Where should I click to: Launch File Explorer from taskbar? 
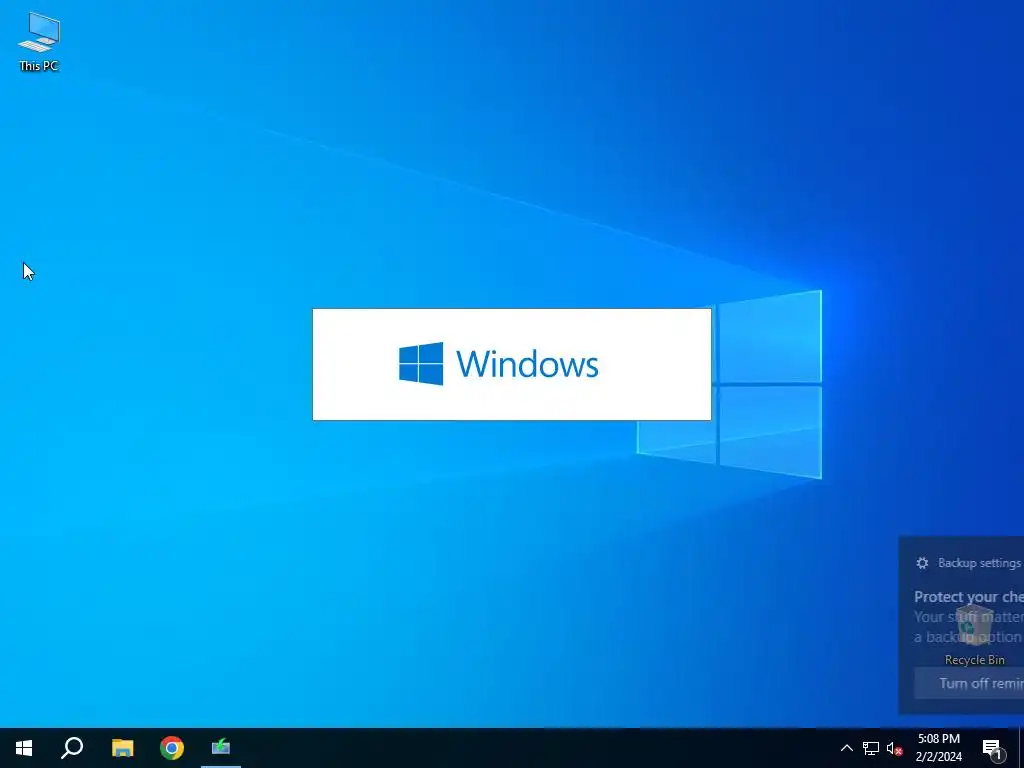point(122,748)
